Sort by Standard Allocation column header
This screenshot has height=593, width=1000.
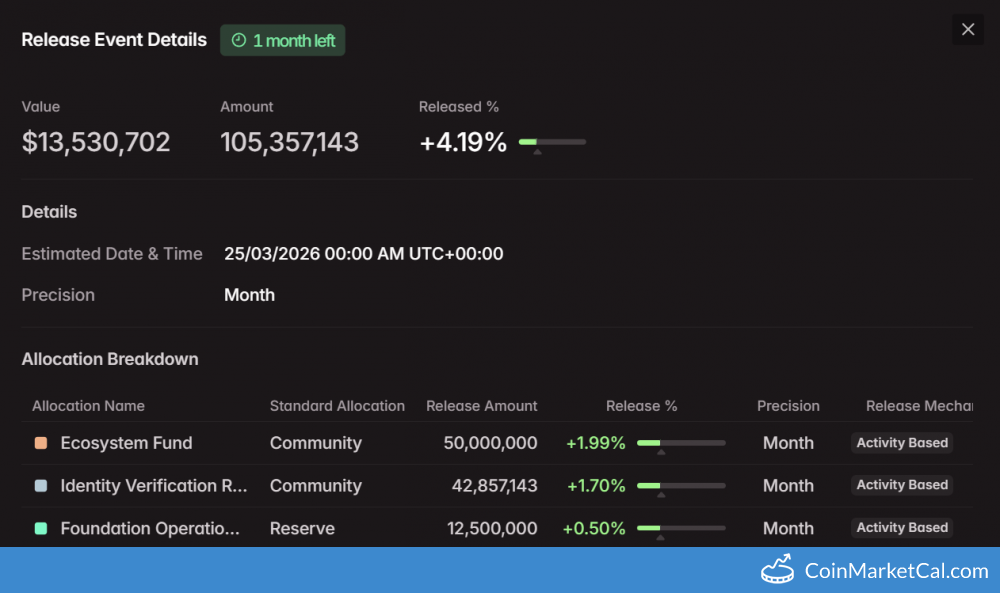point(337,406)
